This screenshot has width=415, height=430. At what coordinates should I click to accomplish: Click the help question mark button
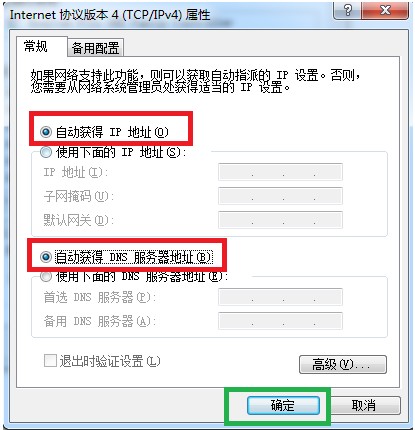pos(347,10)
